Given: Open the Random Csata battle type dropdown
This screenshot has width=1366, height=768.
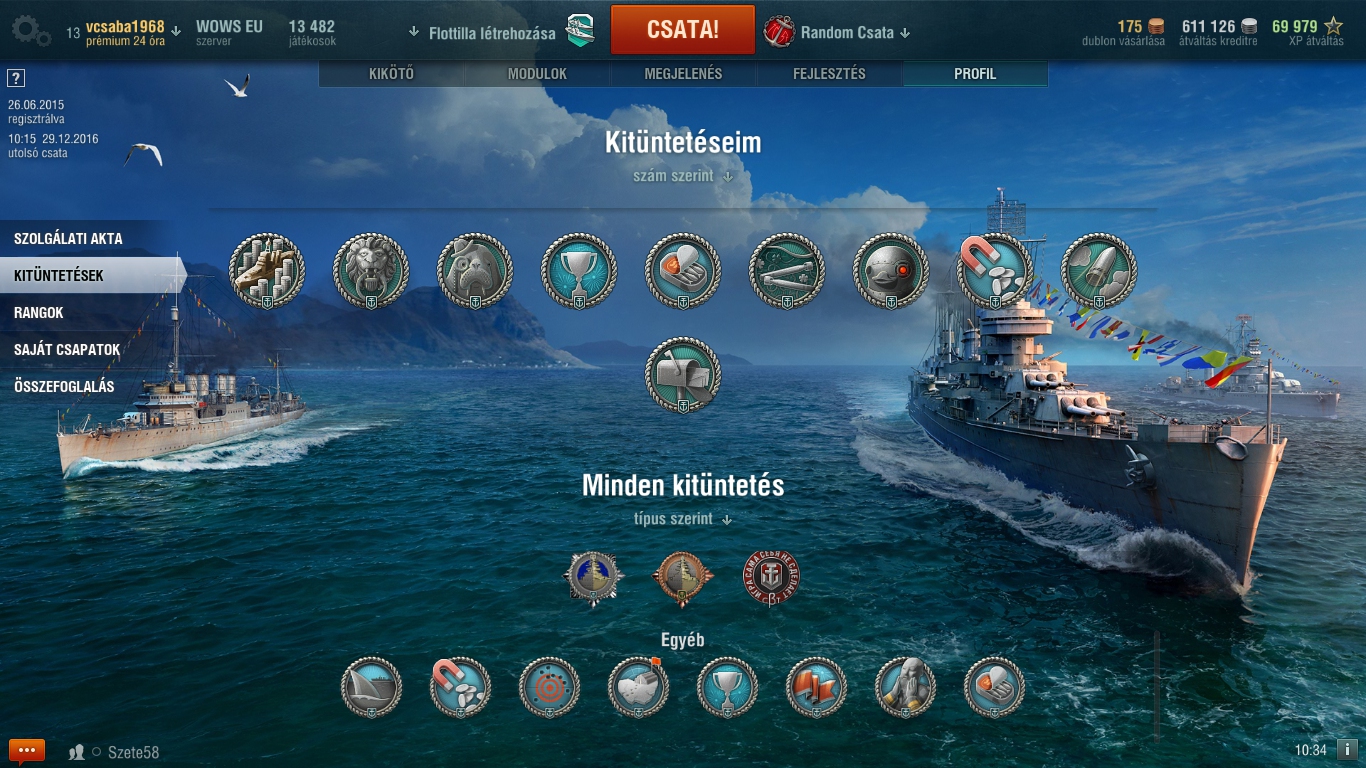Looking at the screenshot, I should [855, 33].
